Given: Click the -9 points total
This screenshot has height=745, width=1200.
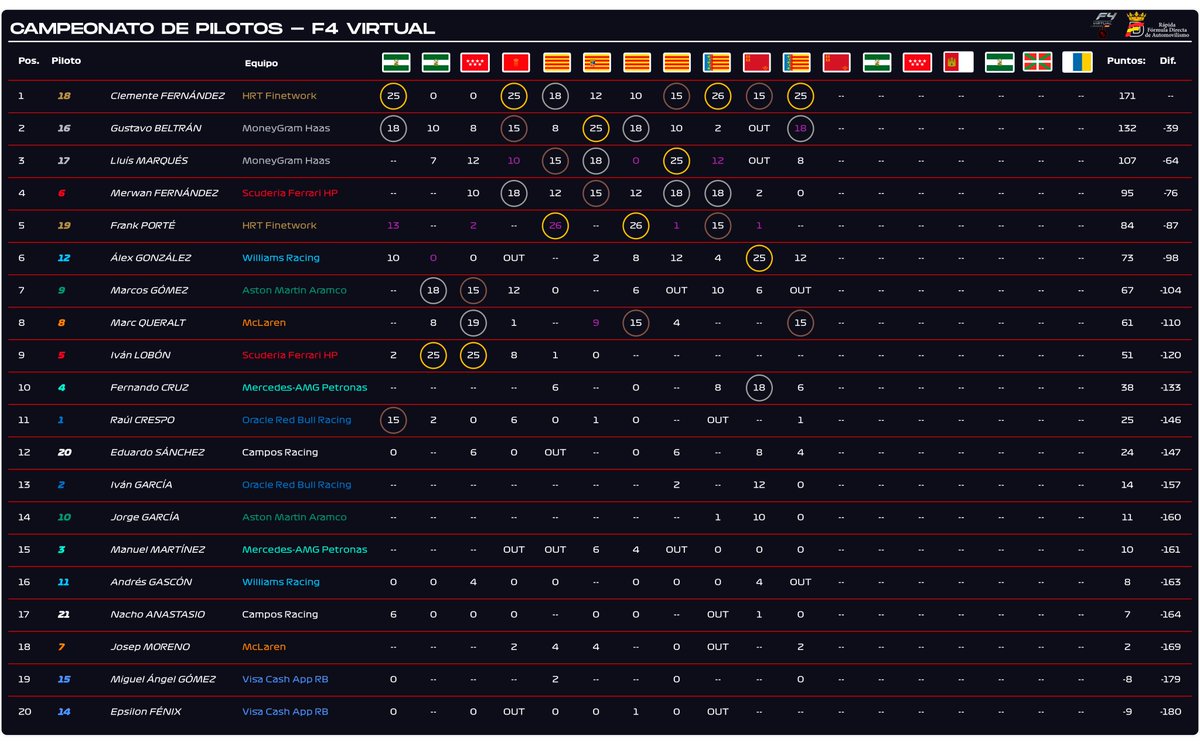Looking at the screenshot, I should click(1128, 712).
